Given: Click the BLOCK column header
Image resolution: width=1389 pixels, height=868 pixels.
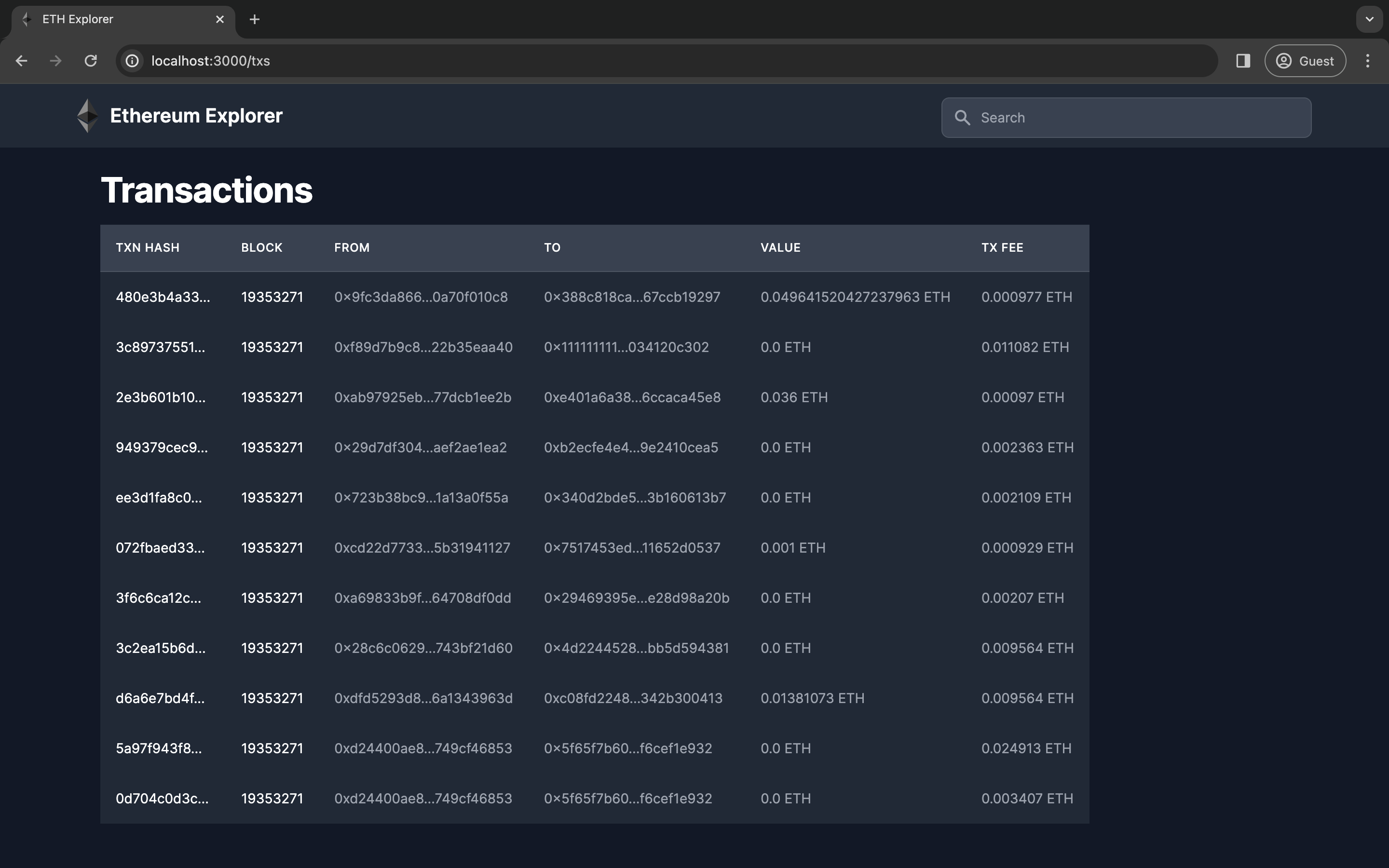Looking at the screenshot, I should [x=262, y=247].
